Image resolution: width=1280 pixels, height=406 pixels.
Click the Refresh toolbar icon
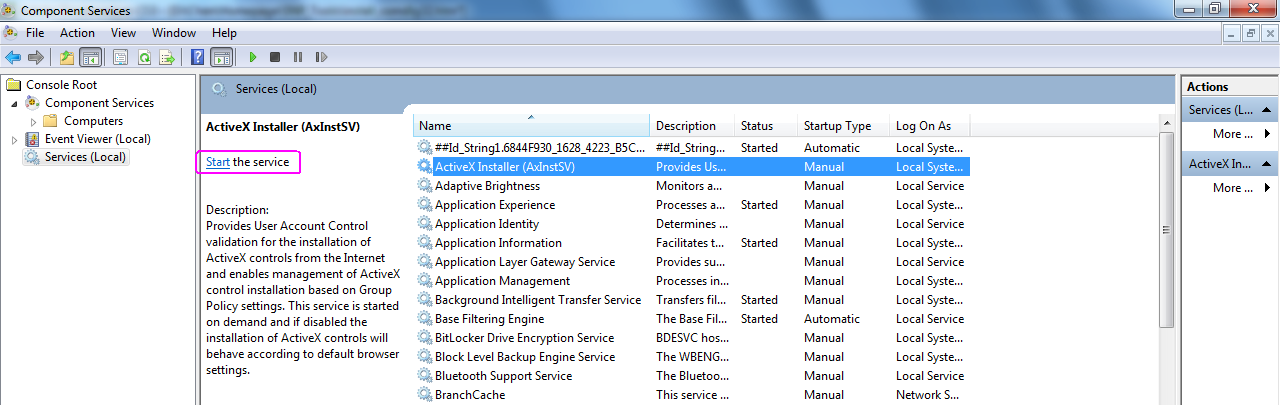click(144, 58)
